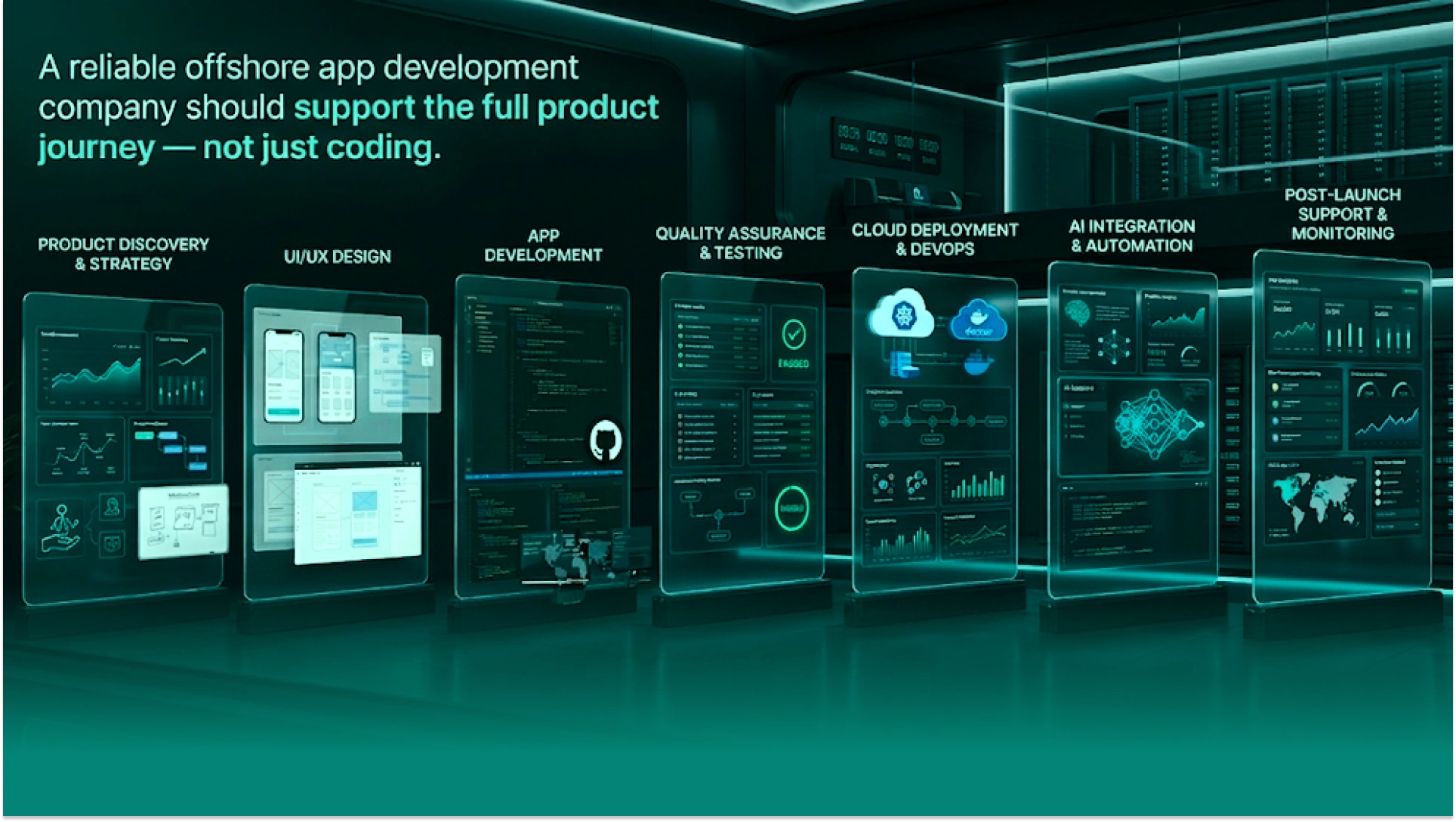Click the "QUALITY ASSURANCE & TESTING" heading
The height and width of the screenshot is (822, 1456).
pyautogui.click(x=740, y=243)
